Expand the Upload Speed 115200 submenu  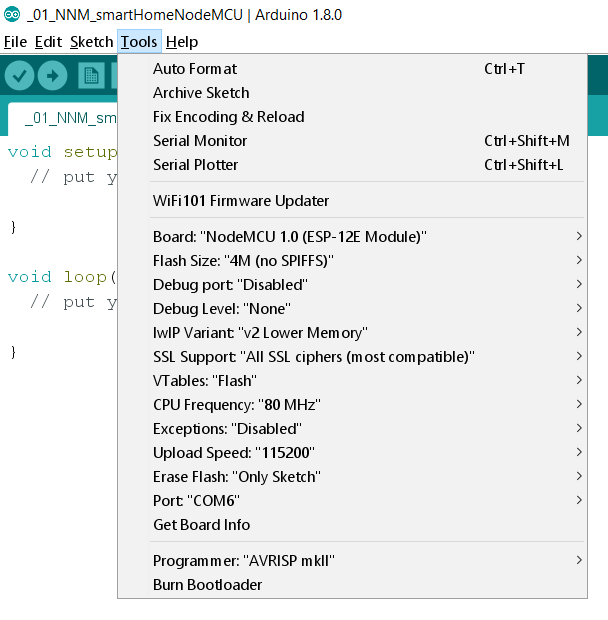pyautogui.click(x=352, y=453)
